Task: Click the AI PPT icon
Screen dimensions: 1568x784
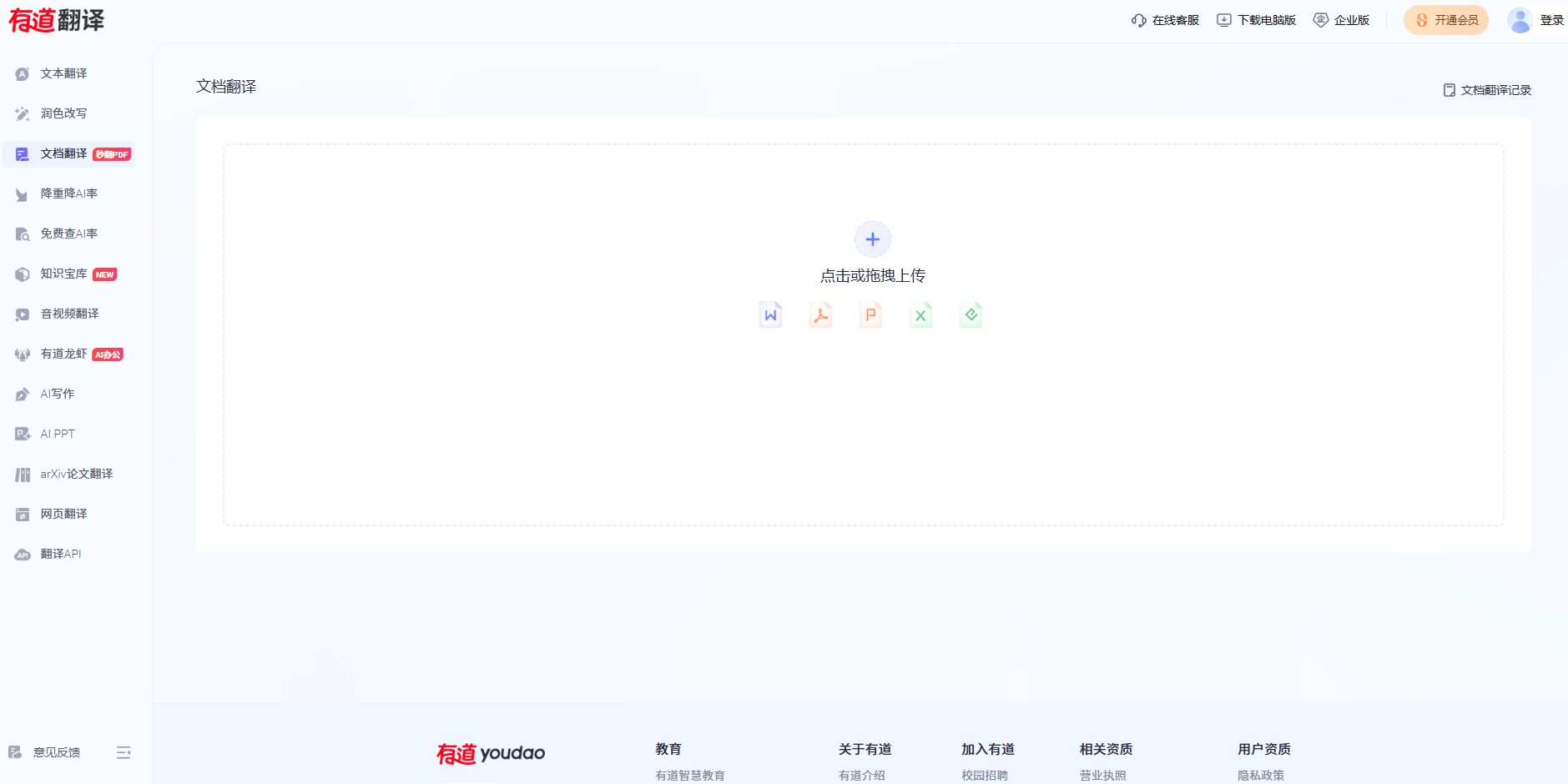Action: click(x=23, y=434)
